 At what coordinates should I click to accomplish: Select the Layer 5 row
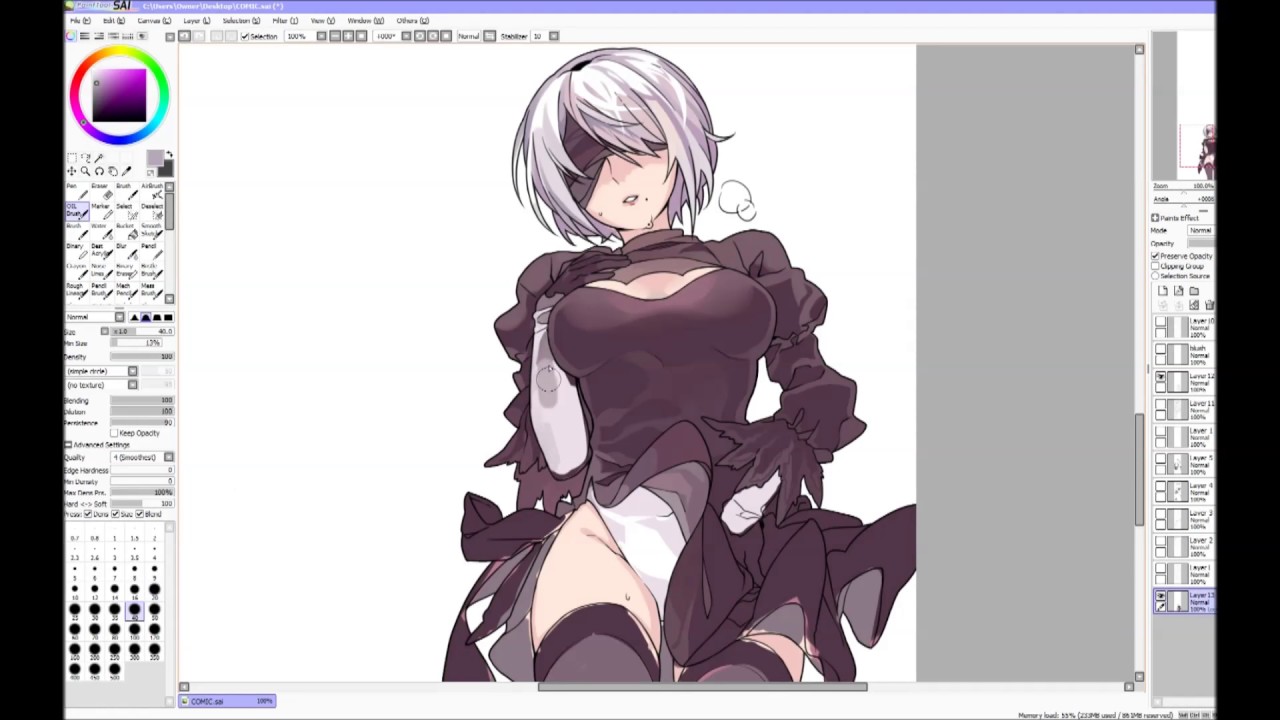coord(1185,463)
